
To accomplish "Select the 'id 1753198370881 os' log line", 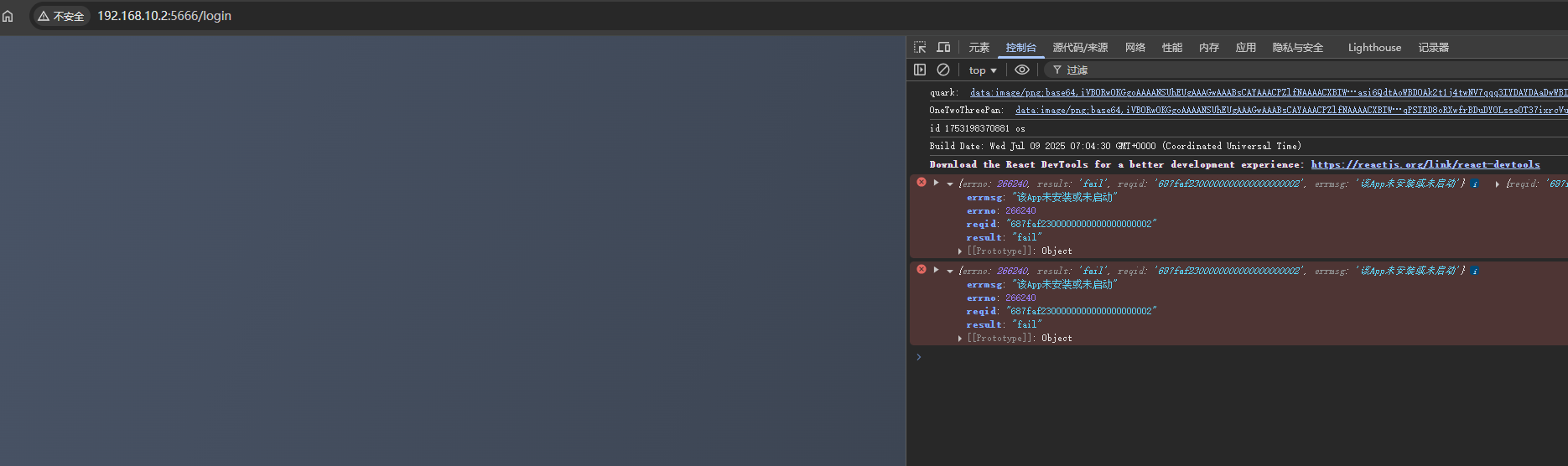I will click(x=978, y=128).
